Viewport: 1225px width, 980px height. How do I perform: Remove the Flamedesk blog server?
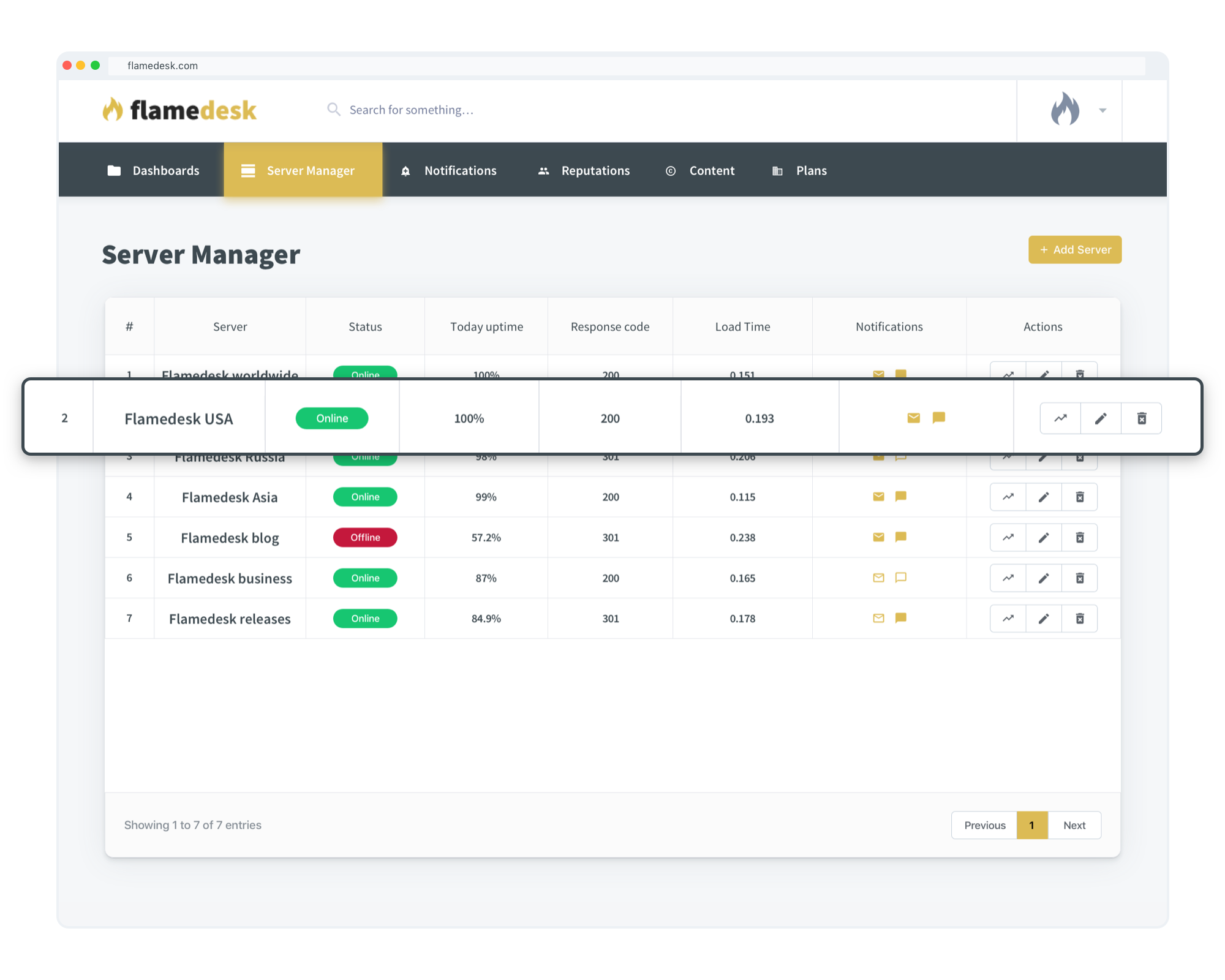coord(1080,537)
